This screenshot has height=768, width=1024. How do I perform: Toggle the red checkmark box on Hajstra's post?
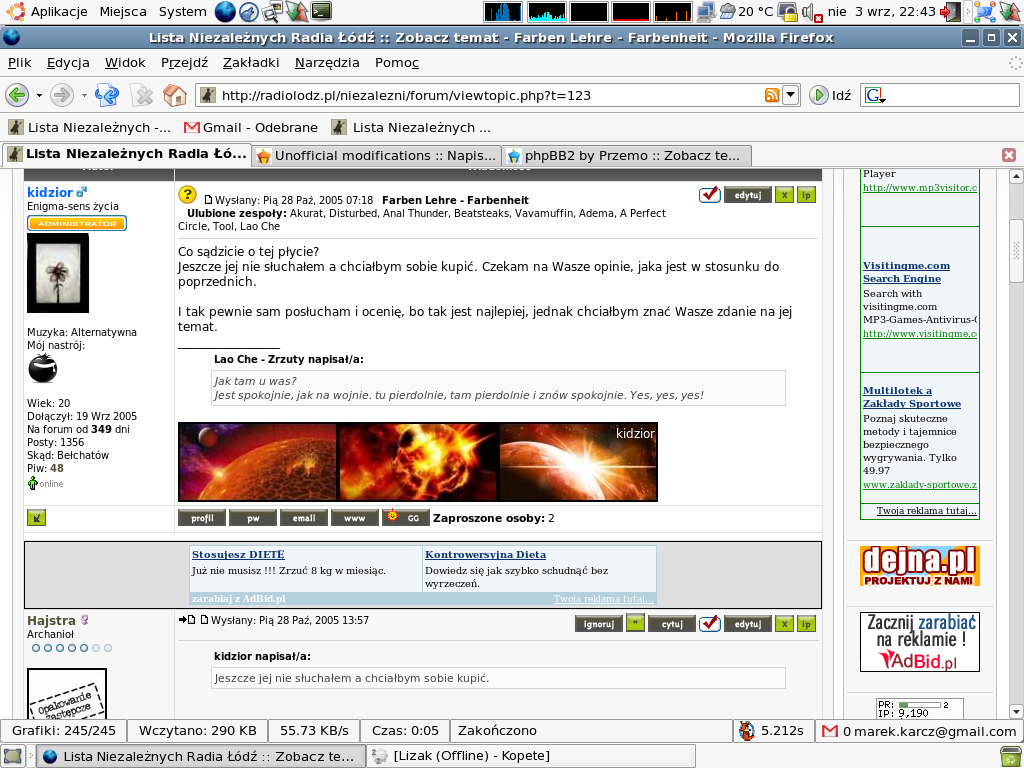710,624
